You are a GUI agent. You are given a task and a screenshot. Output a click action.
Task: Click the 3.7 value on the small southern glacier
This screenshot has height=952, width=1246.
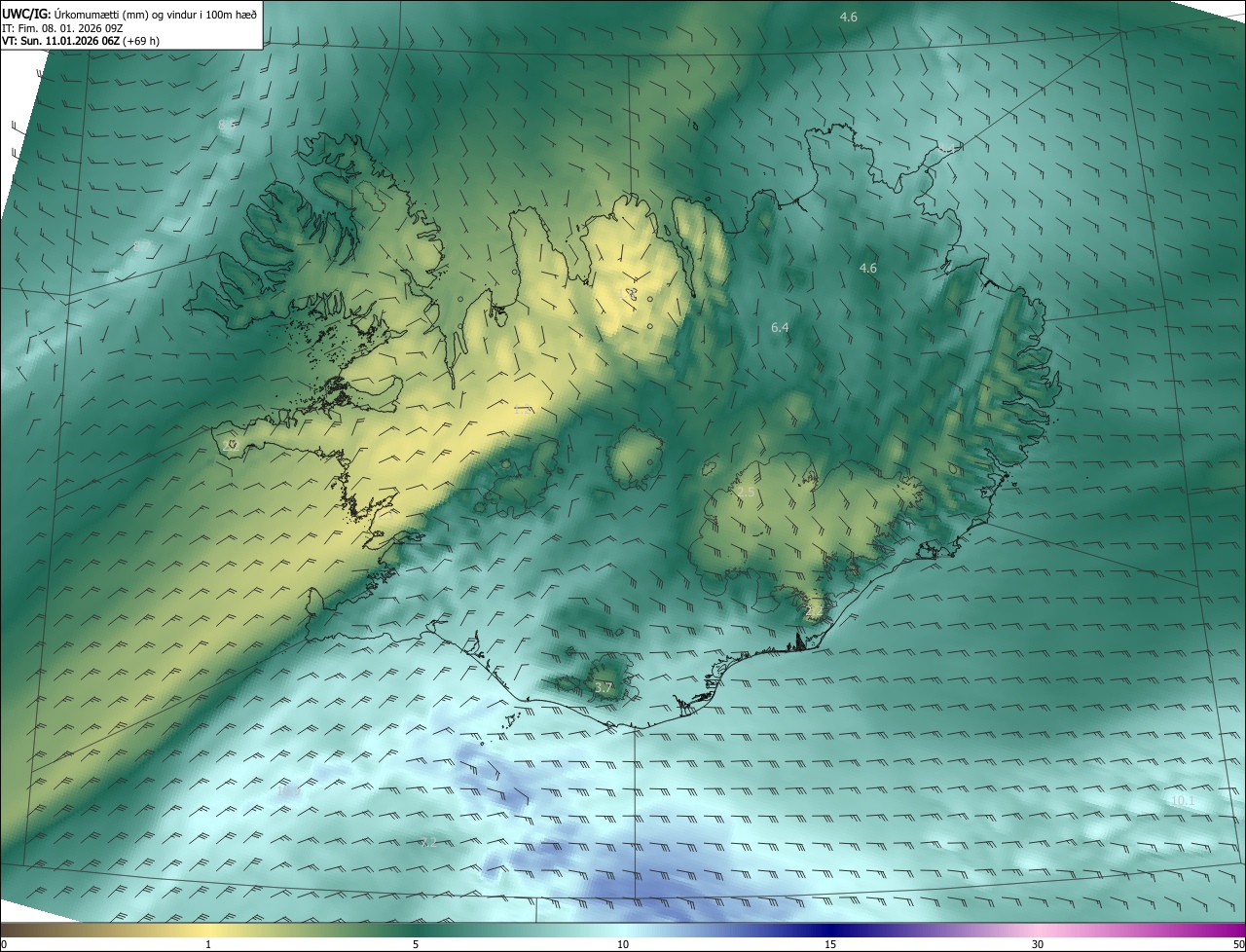604,687
